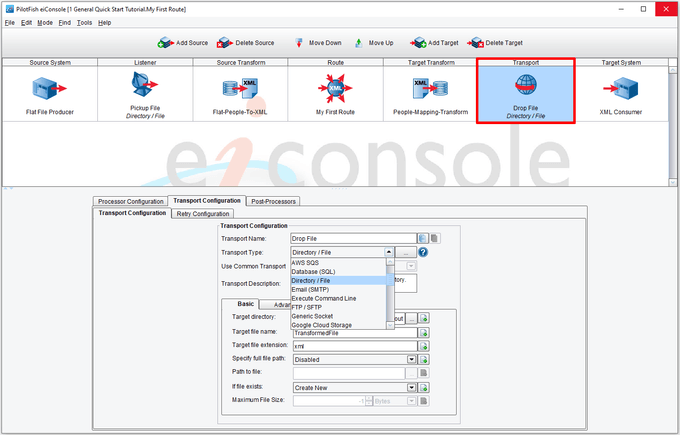Choose AWS SQS from transport type list
Screen dimensions: 680x435
pos(338,262)
